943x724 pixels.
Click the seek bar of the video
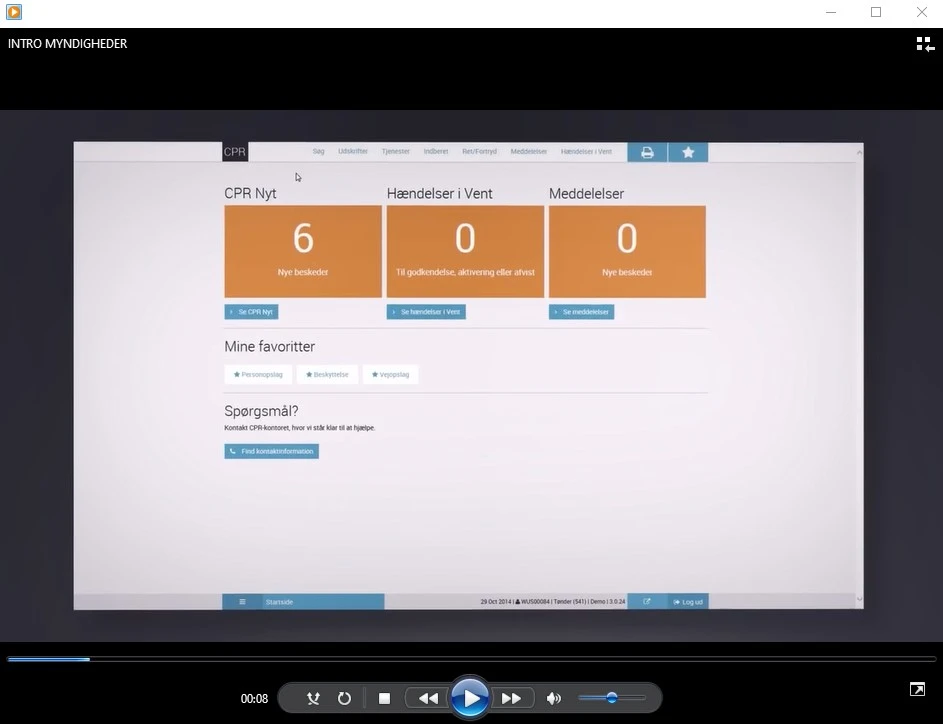(x=470, y=659)
